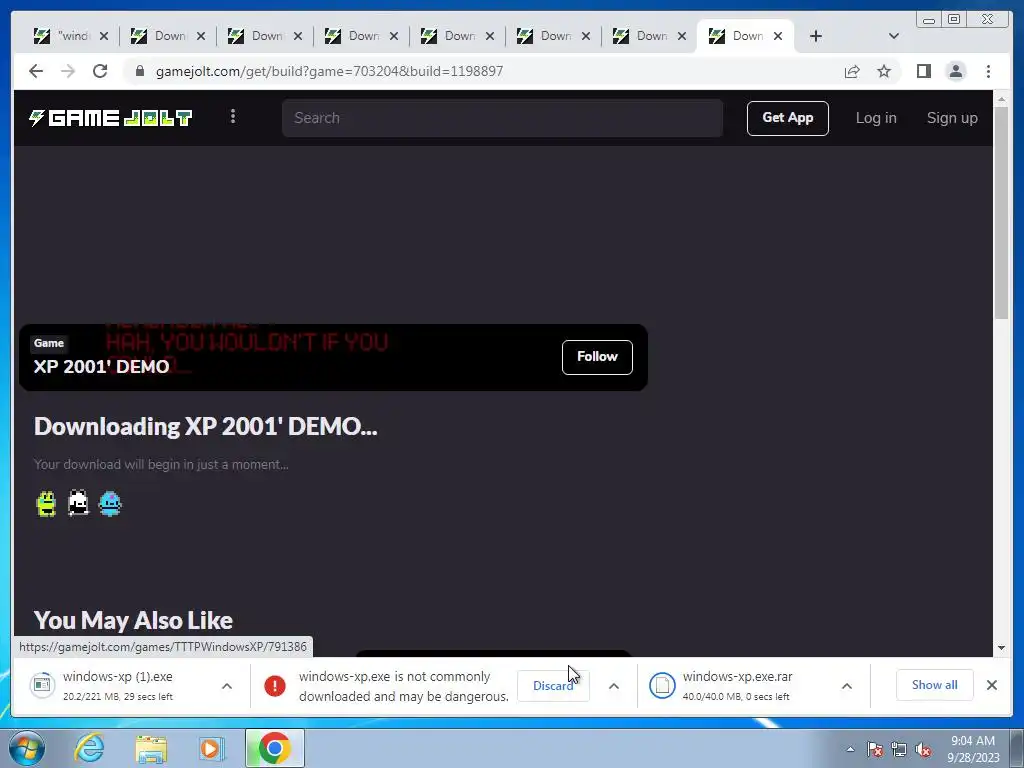Discard the dangerous windows-xp.exe download

pos(552,686)
